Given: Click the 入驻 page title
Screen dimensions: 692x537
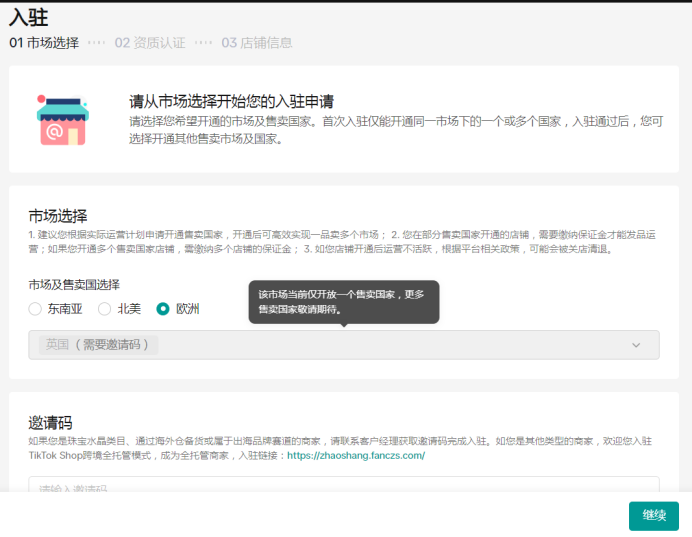Looking at the screenshot, I should pos(28,17).
